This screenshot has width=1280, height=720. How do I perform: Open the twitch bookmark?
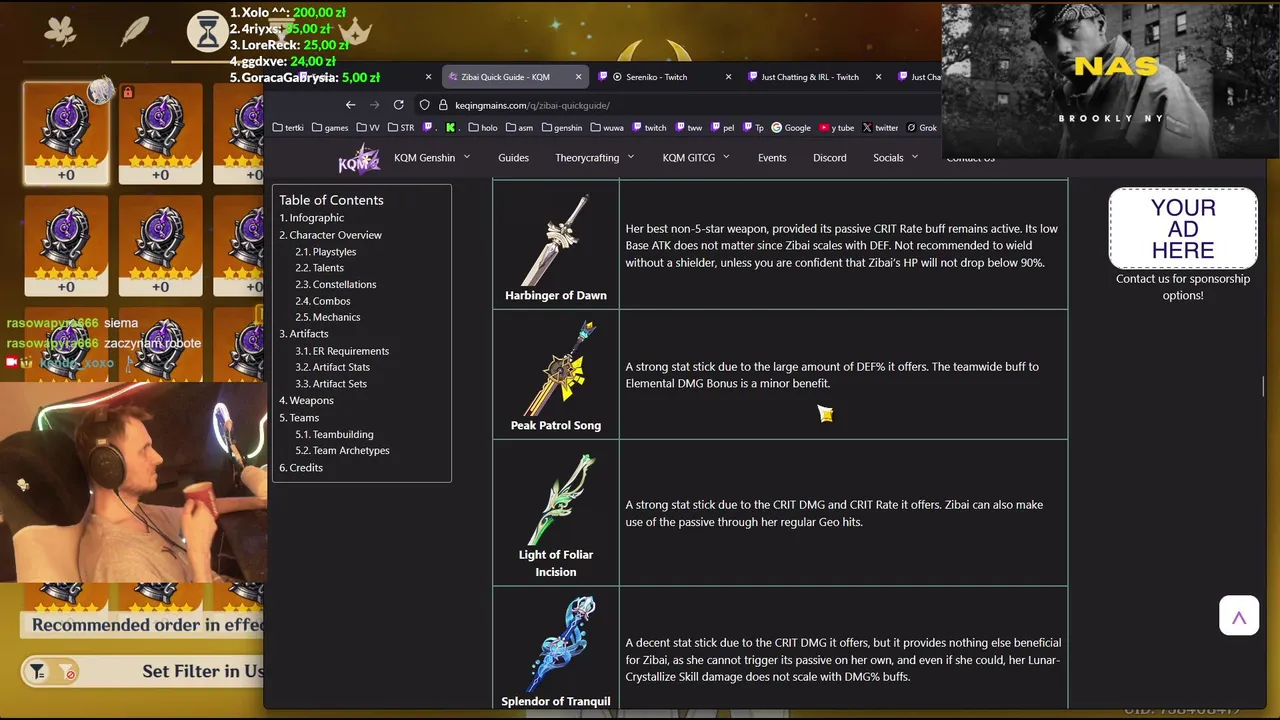point(649,128)
